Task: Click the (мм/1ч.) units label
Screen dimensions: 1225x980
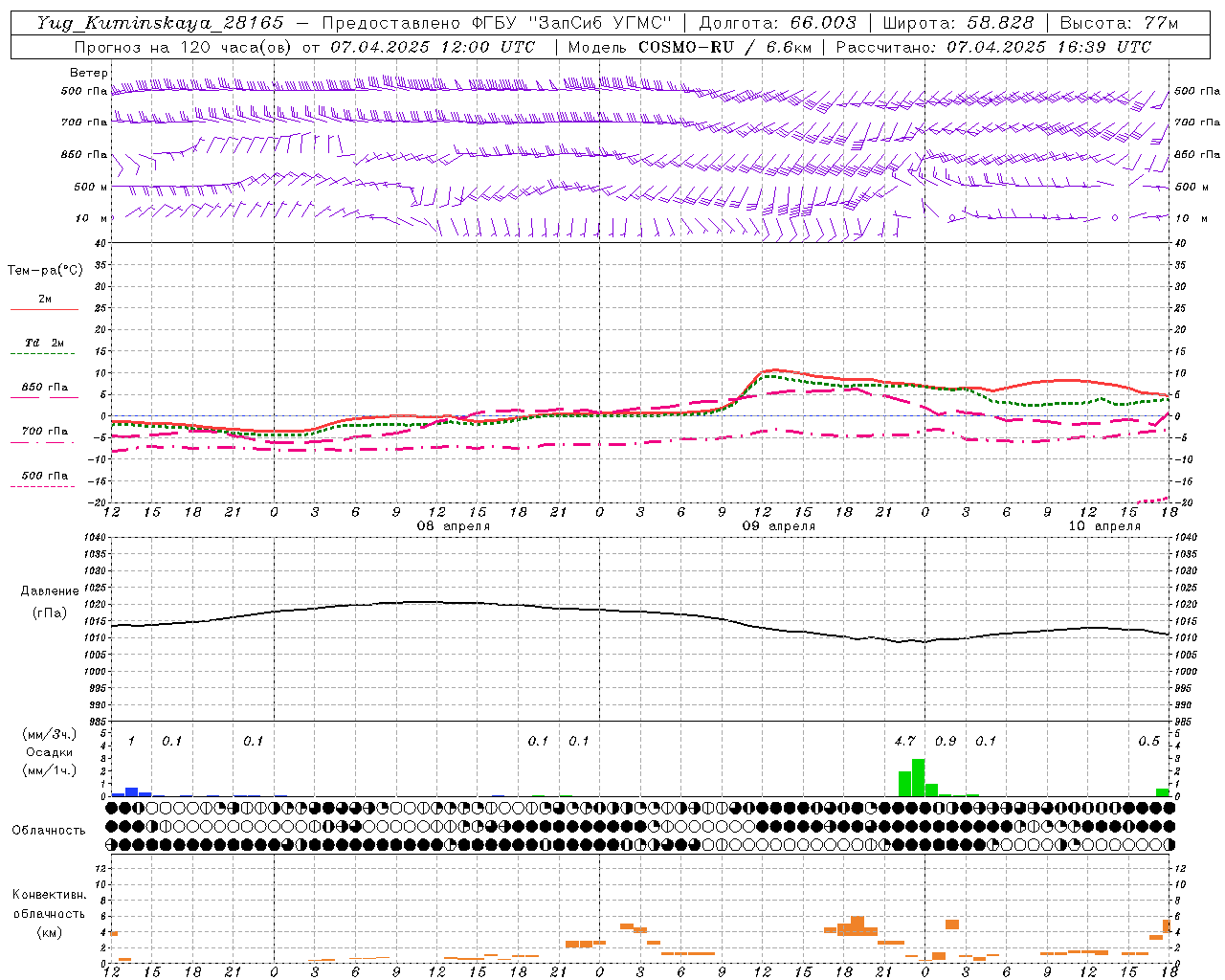Action: pos(49,770)
